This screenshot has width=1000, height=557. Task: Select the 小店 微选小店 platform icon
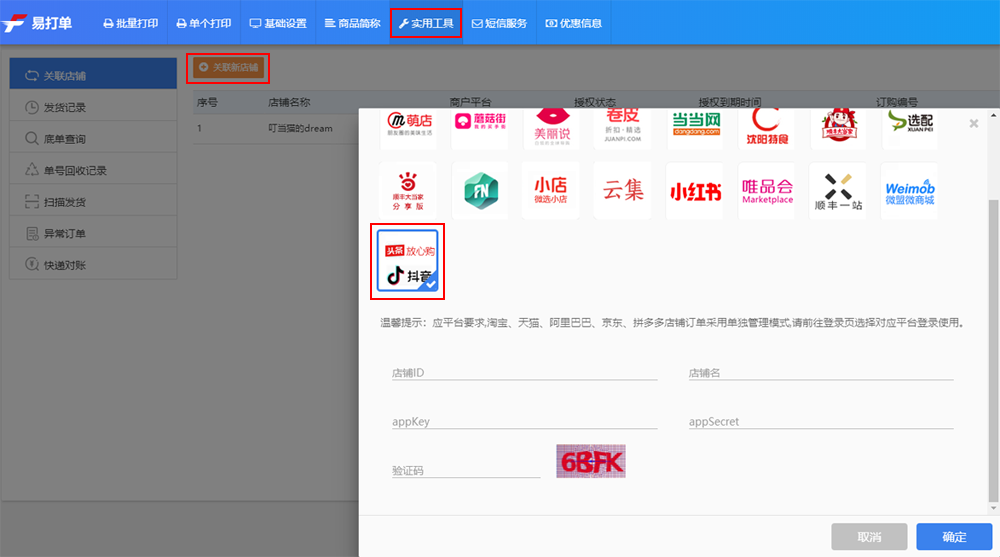click(550, 191)
